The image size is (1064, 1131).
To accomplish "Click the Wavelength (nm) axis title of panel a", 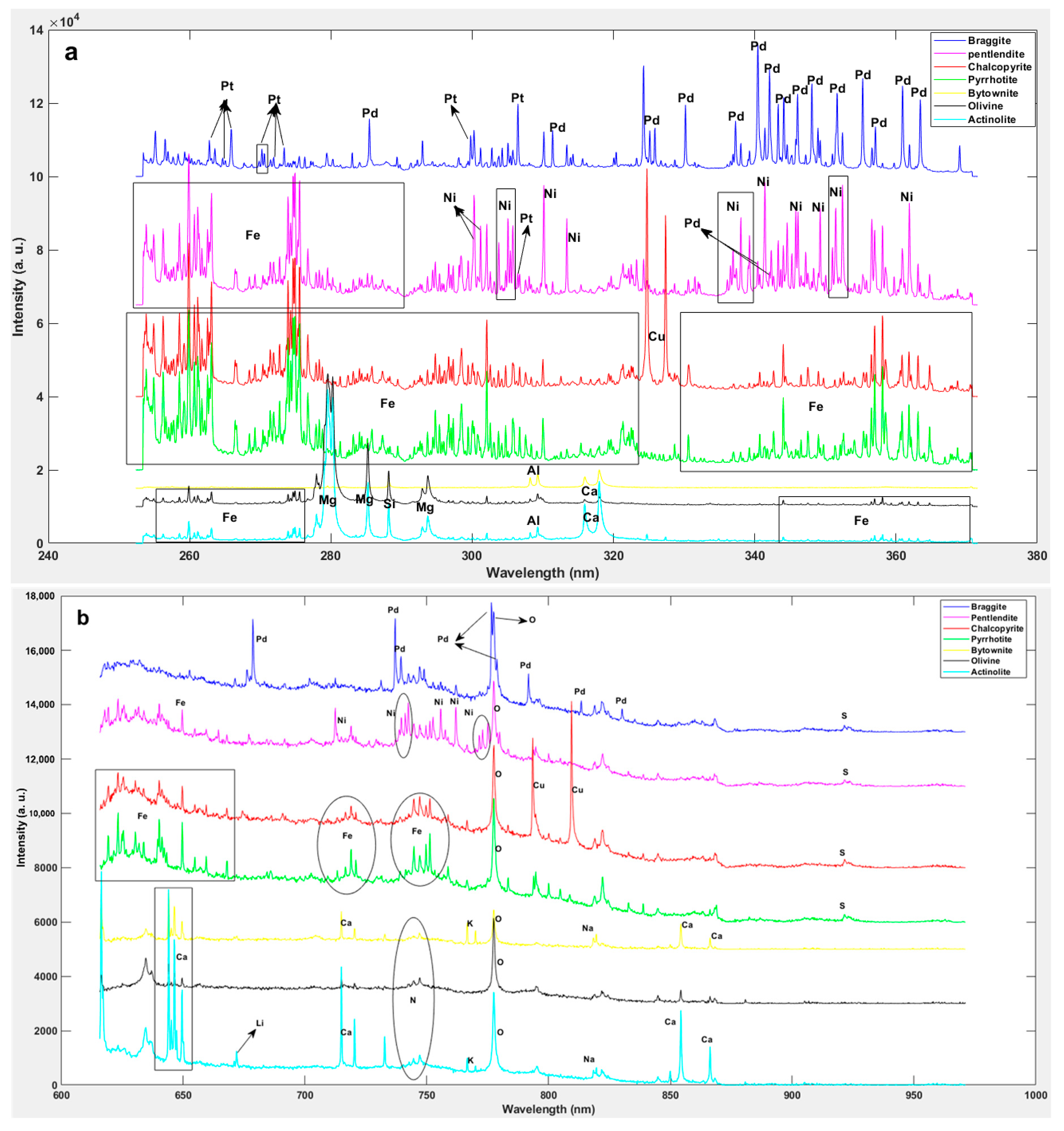I will click(542, 573).
